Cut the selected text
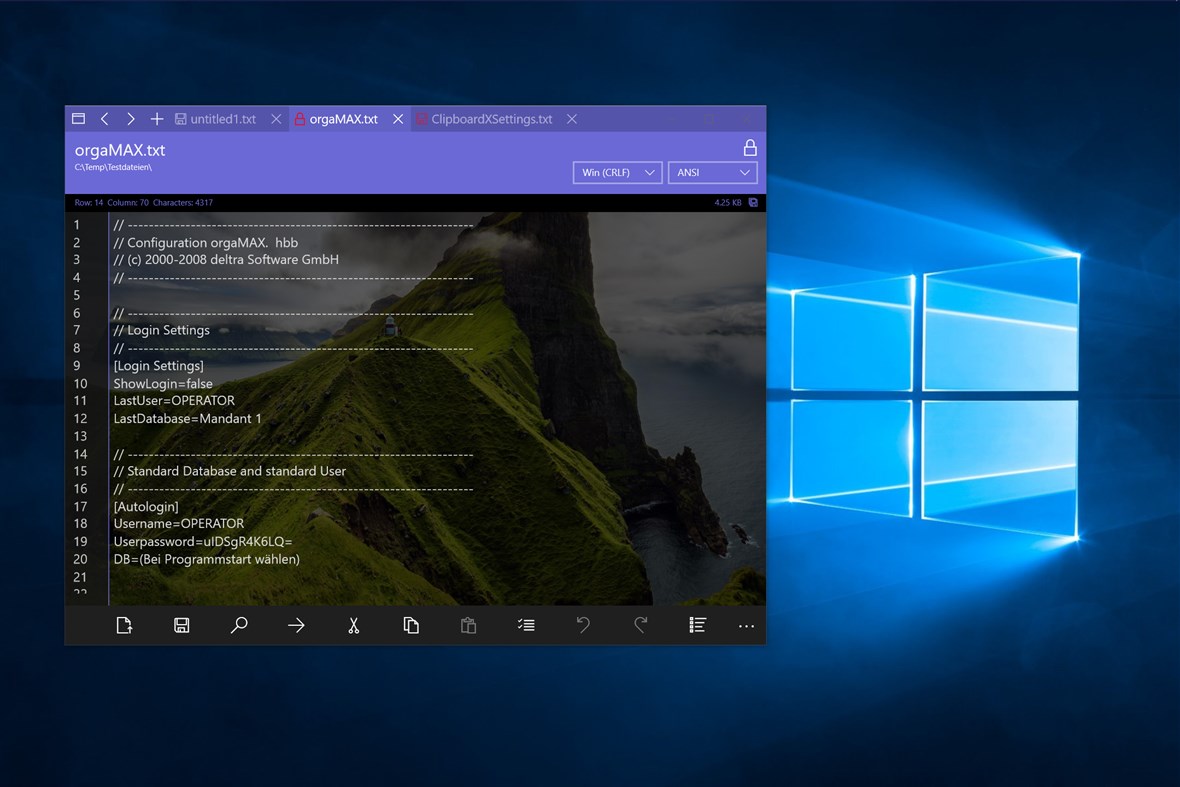Image resolution: width=1180 pixels, height=787 pixels. [x=353, y=625]
